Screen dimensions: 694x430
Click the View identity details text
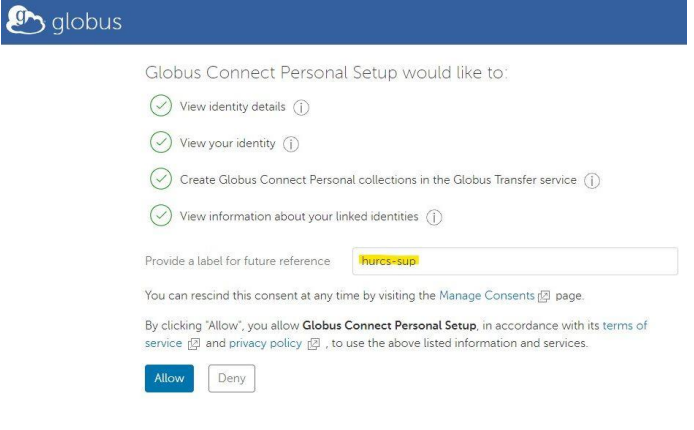click(232, 107)
